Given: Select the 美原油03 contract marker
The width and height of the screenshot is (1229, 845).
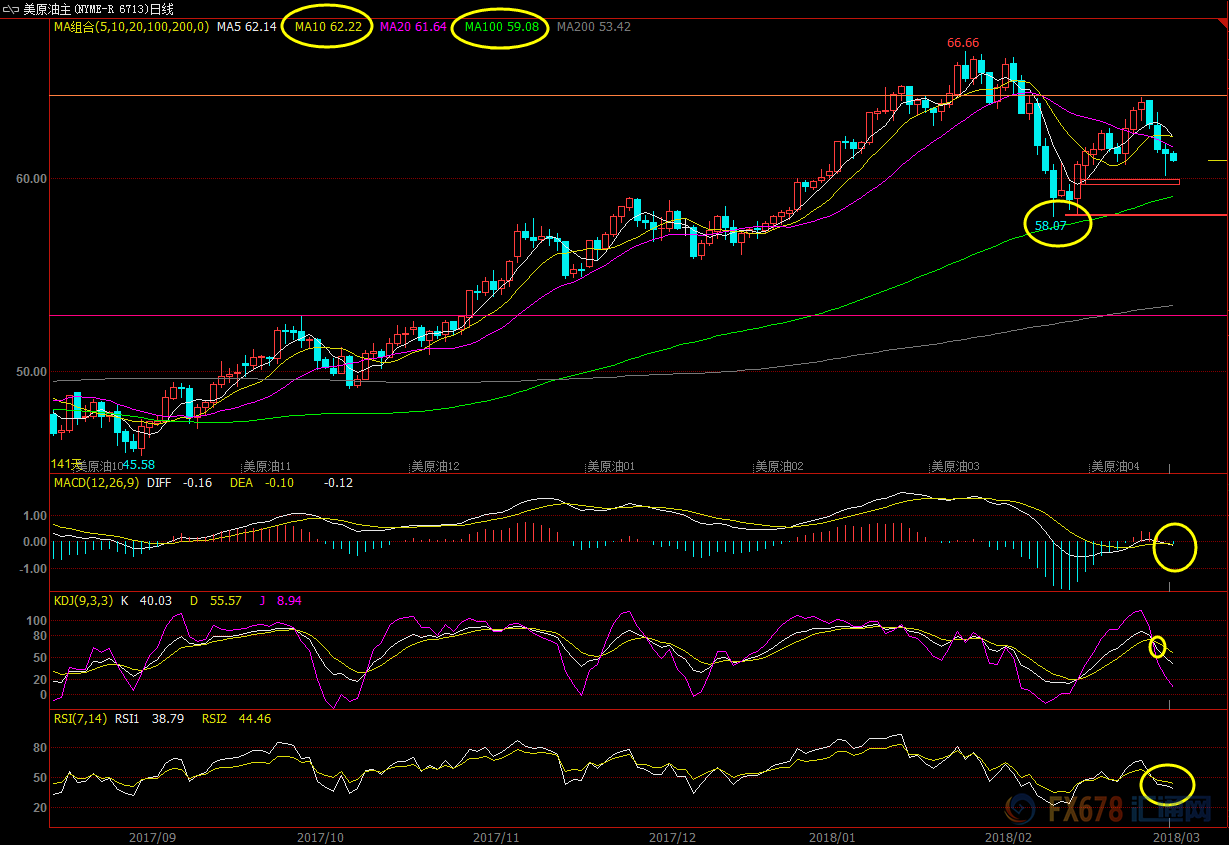Looking at the screenshot, I should pyautogui.click(x=955, y=466).
